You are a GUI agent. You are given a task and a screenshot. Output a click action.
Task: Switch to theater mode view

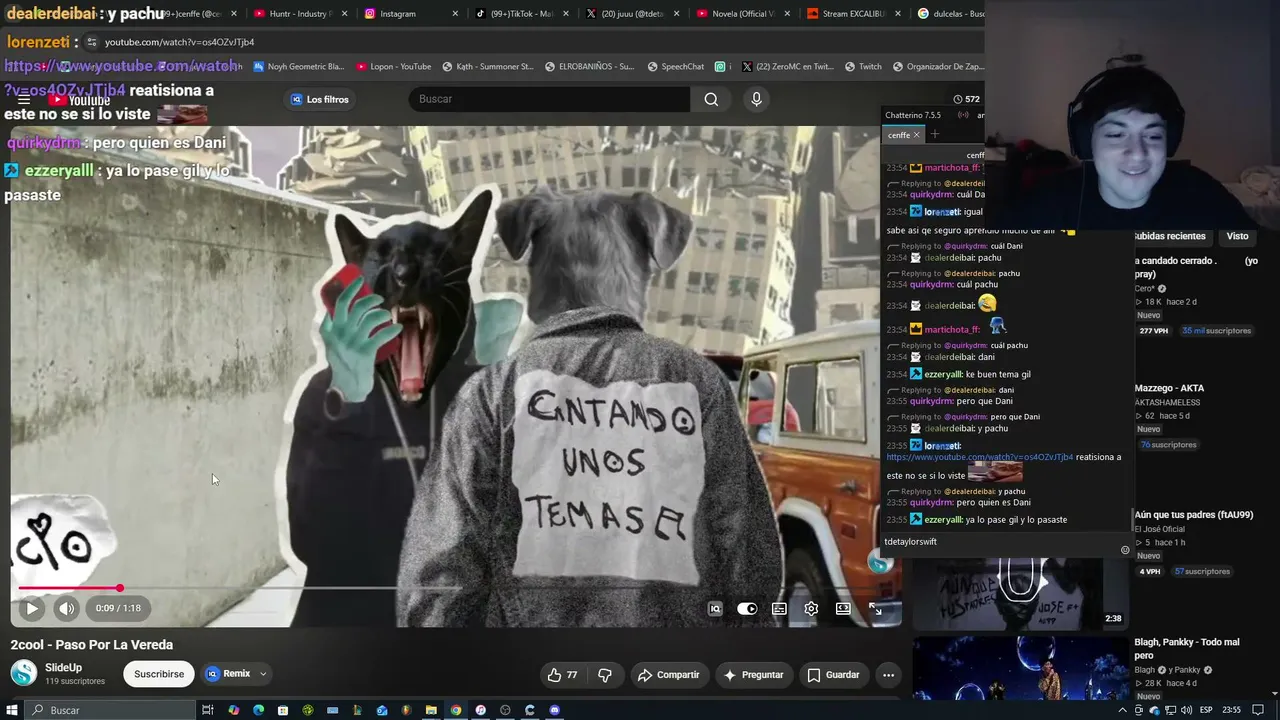click(843, 608)
